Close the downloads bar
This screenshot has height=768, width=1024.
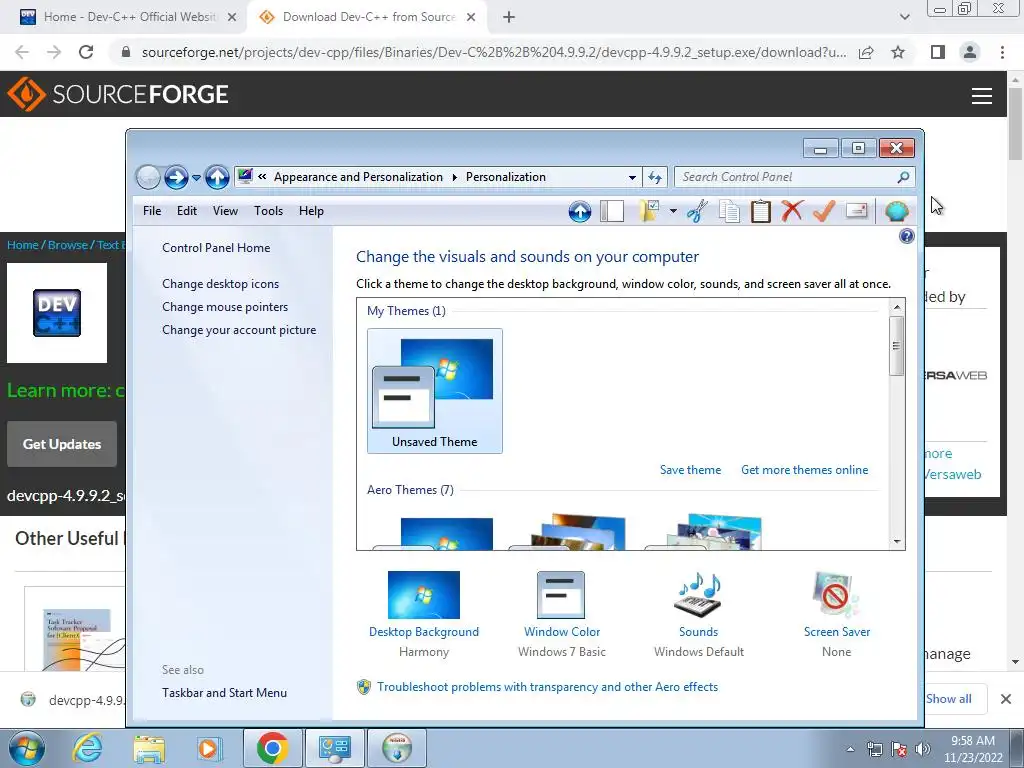[x=1006, y=699]
